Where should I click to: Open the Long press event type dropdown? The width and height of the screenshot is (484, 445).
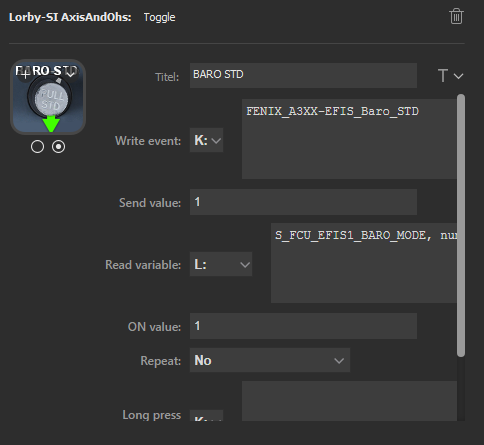pos(206,416)
